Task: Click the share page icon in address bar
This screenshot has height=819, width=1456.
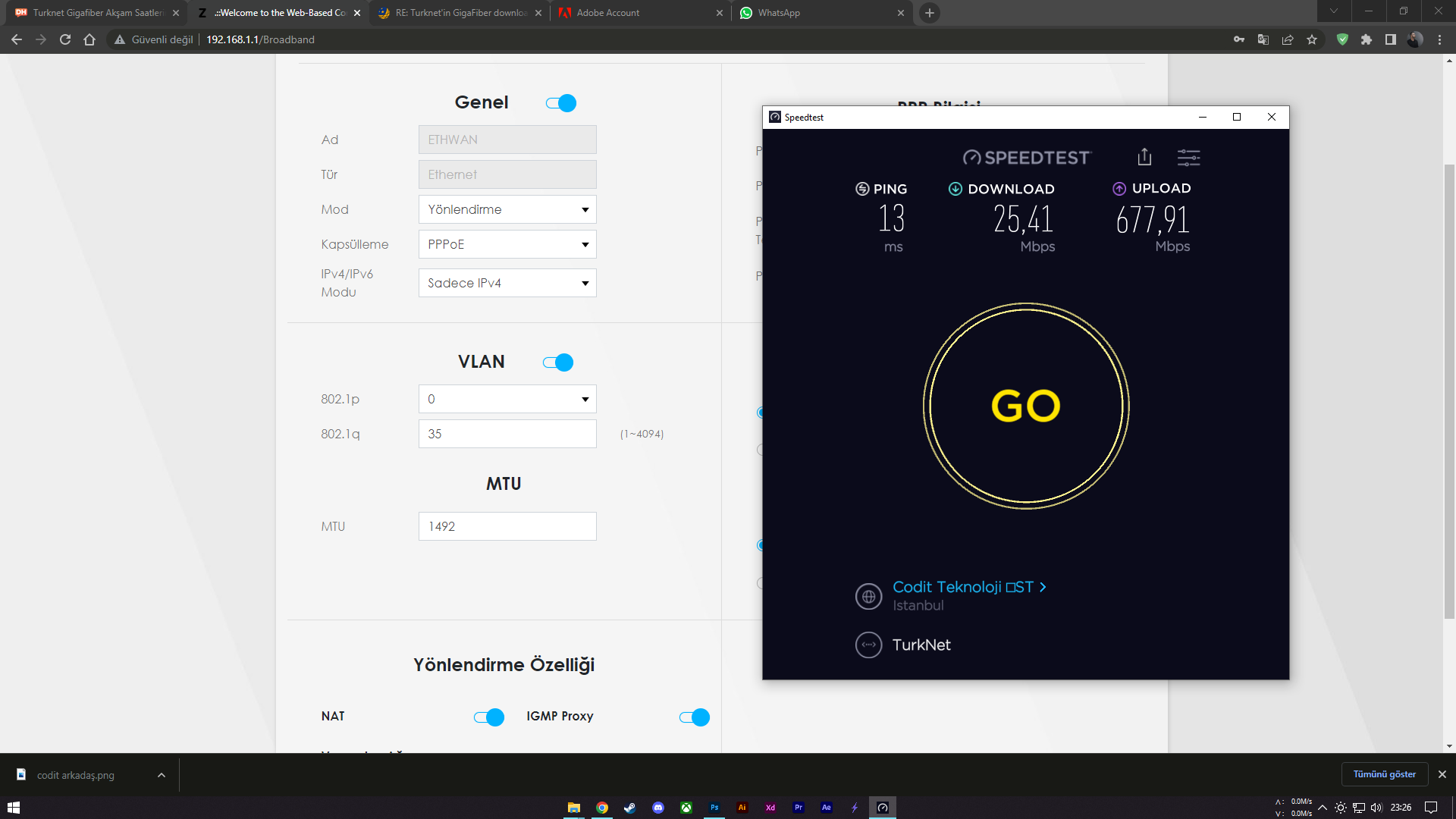Action: click(x=1288, y=39)
